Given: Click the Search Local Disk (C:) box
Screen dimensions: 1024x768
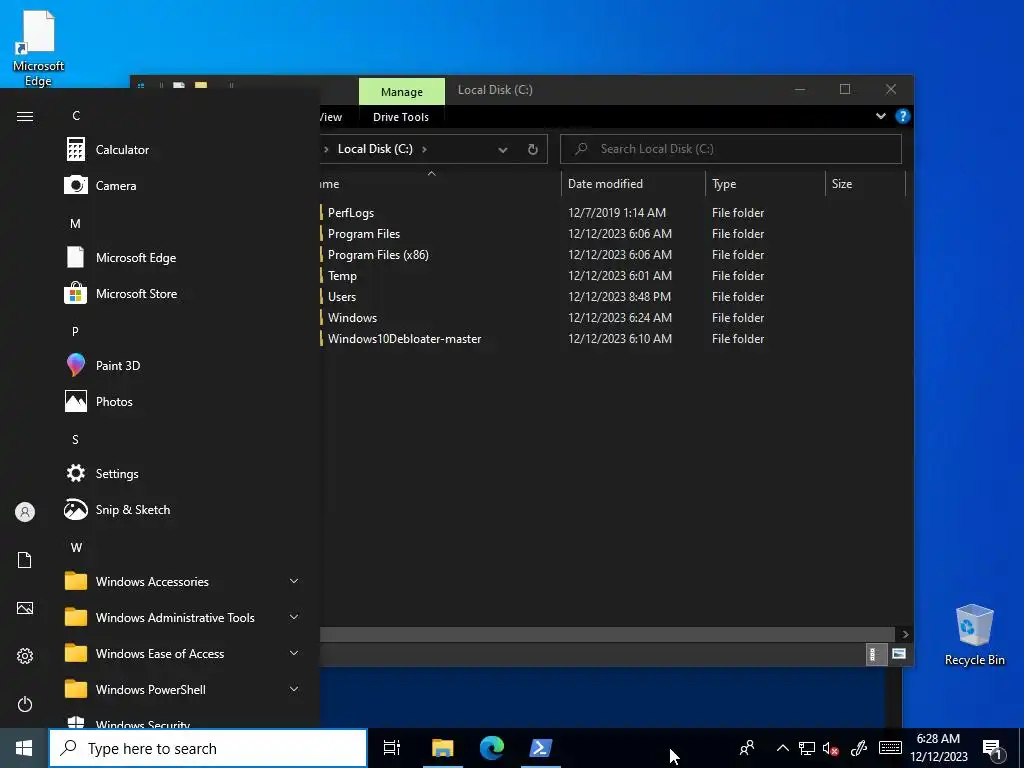Looking at the screenshot, I should click(731, 149).
